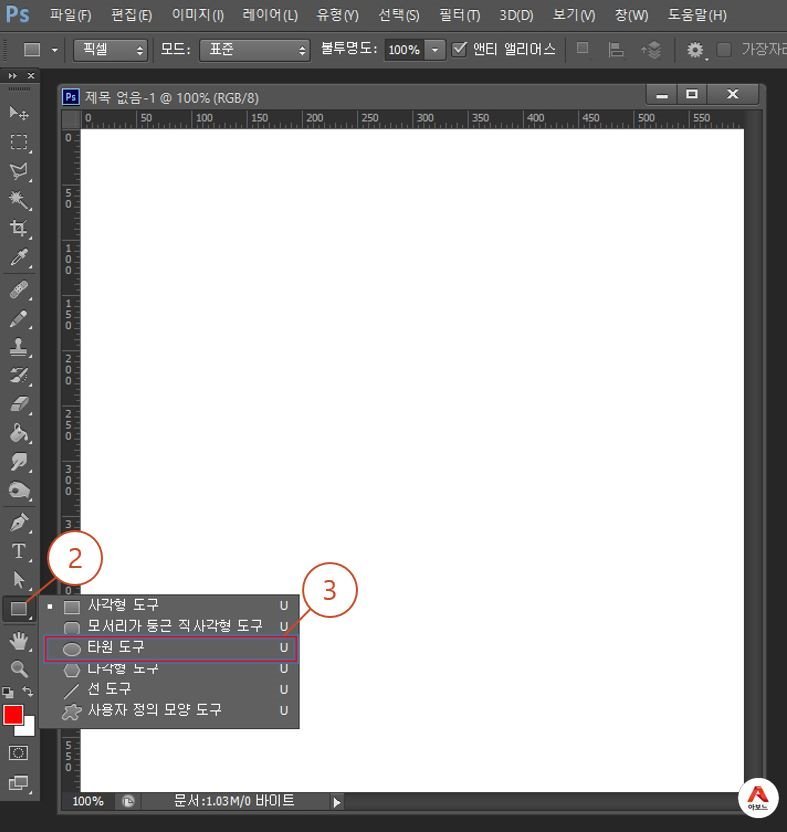Select the Healing Brush tool

(19, 290)
